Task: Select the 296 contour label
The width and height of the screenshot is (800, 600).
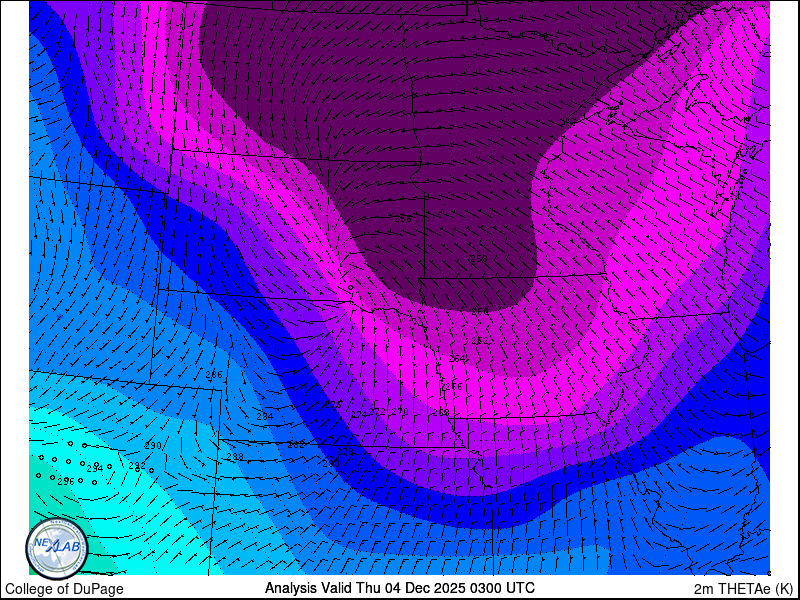Action: 66,482
